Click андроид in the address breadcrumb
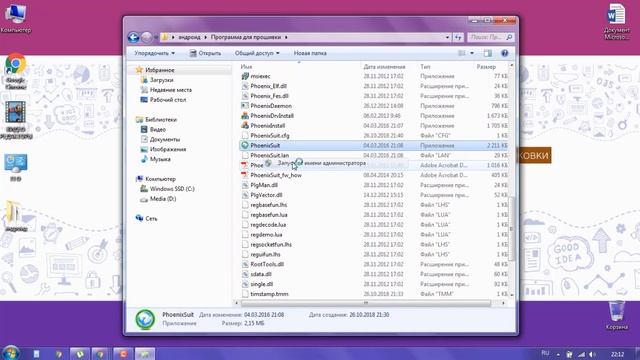Viewport: 640px width, 360px height. 189,37
